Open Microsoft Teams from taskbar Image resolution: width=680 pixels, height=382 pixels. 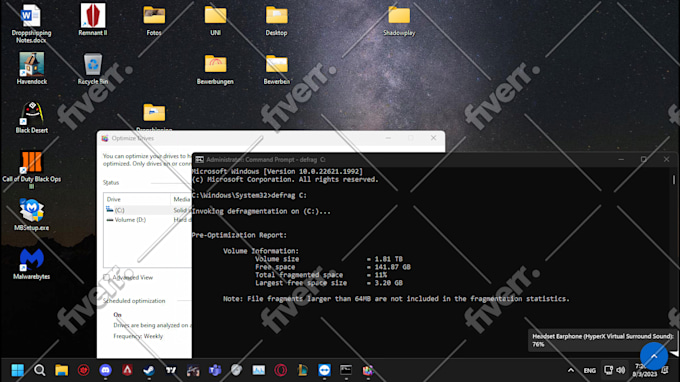pyautogui.click(x=215, y=370)
